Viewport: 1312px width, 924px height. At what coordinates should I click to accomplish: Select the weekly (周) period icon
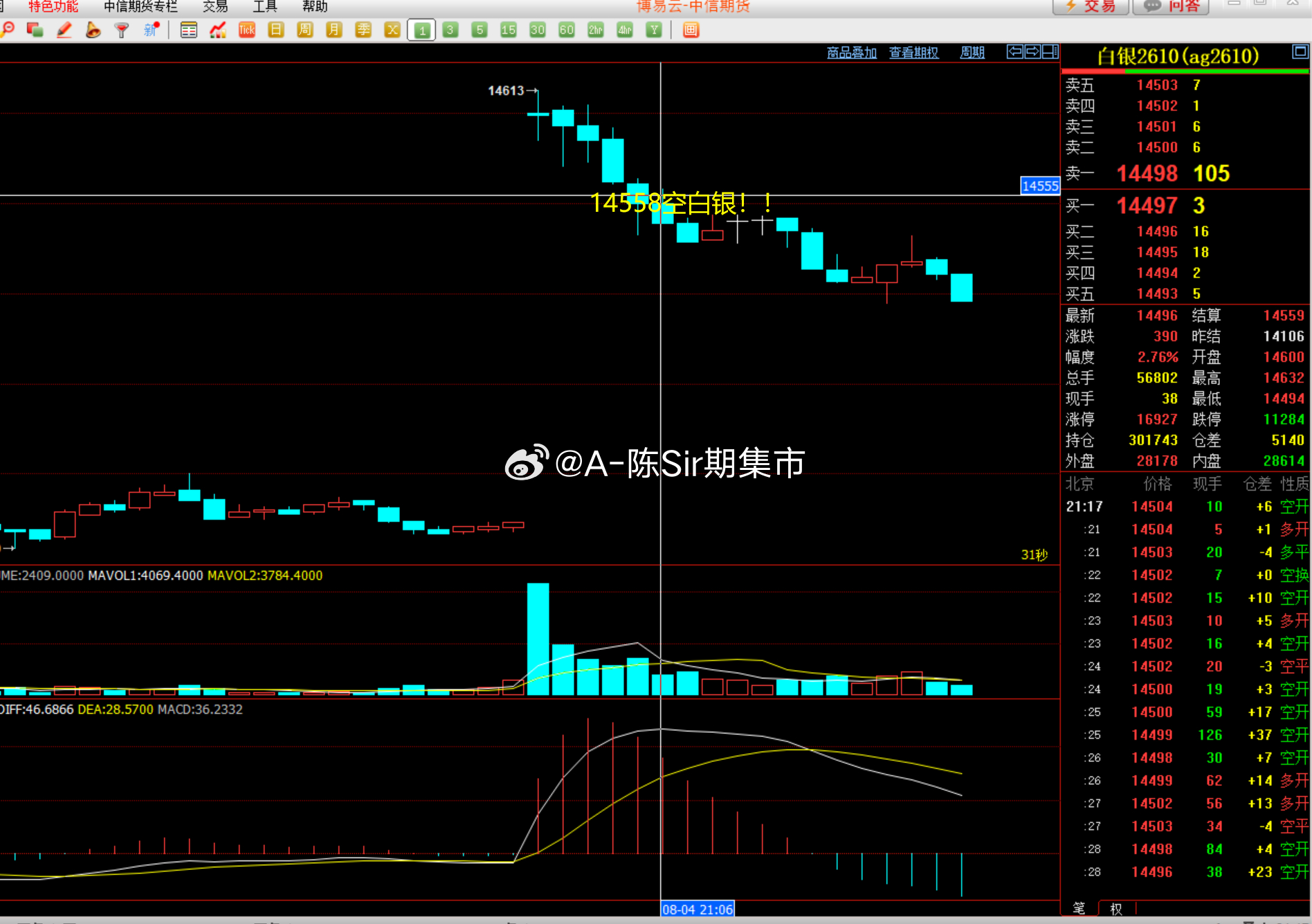(305, 30)
